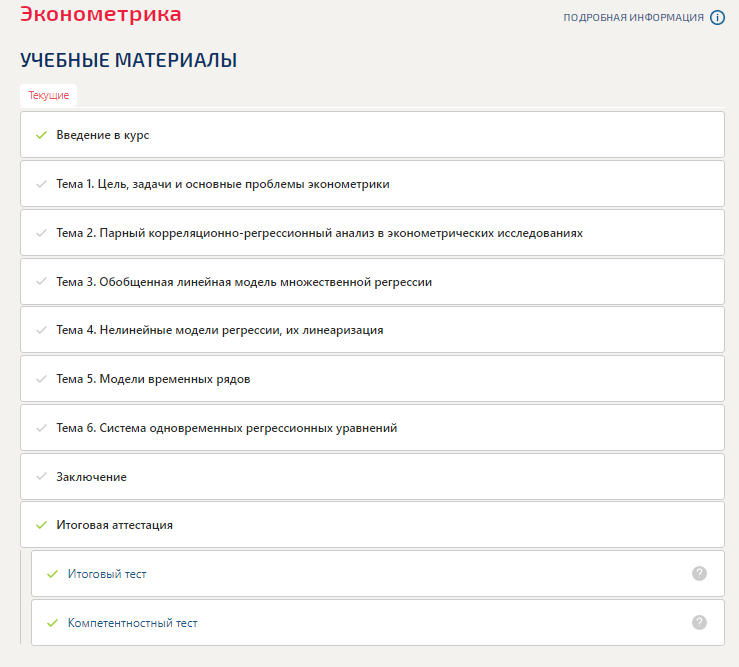Expand Тема 2. Парный корреляционно-регрессионный анализ
The image size is (739, 667).
(372, 233)
